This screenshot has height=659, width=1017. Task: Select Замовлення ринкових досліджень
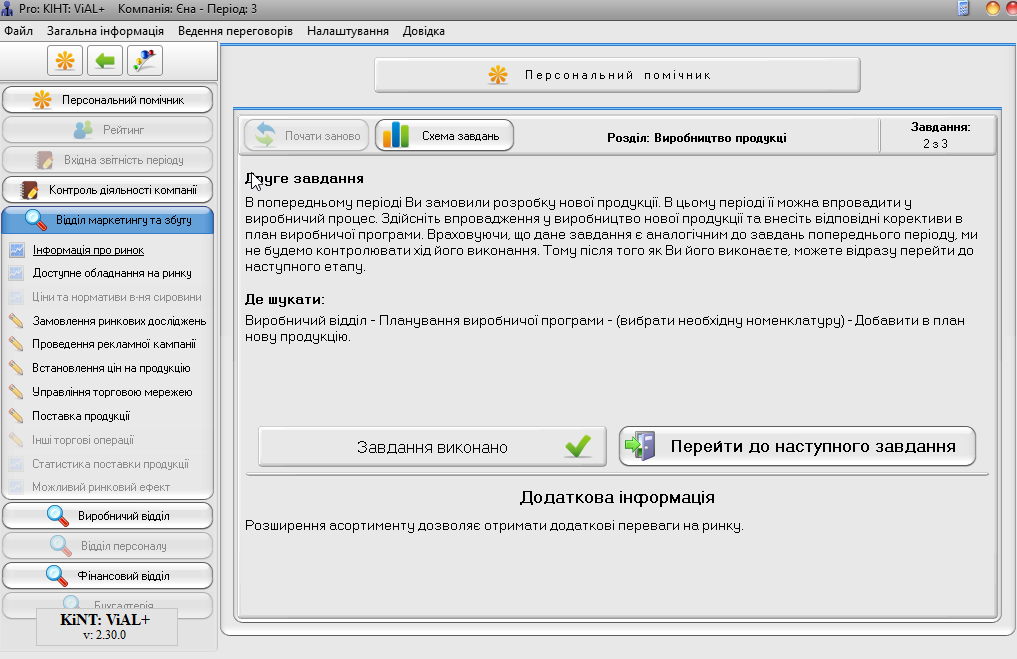point(119,321)
